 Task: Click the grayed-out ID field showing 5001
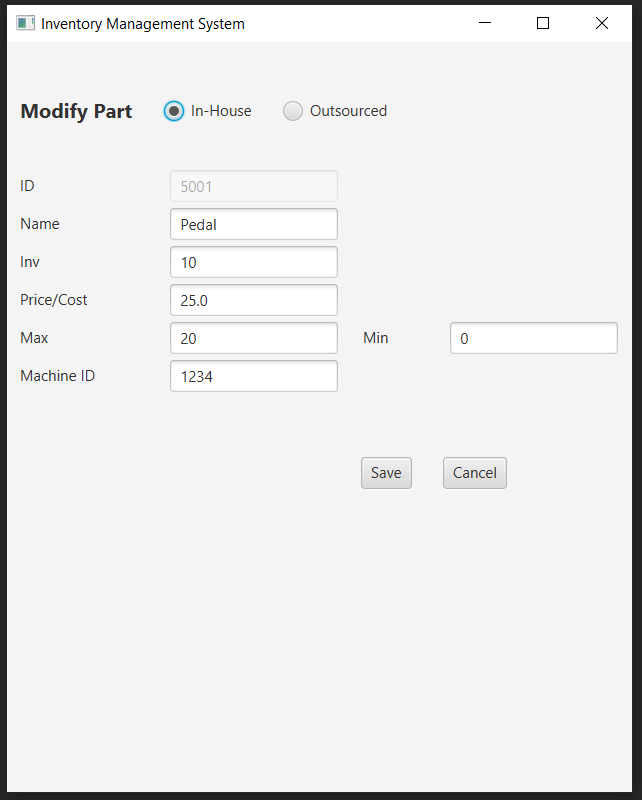253,186
